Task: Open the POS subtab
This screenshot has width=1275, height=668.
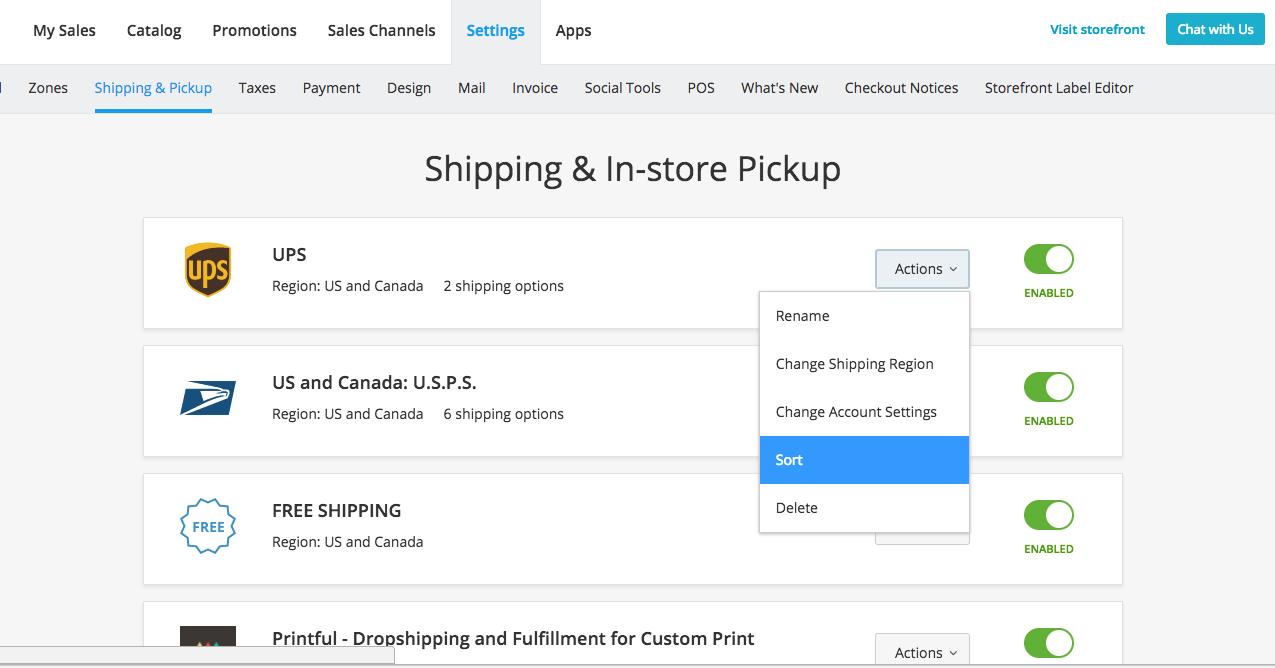Action: coord(701,88)
